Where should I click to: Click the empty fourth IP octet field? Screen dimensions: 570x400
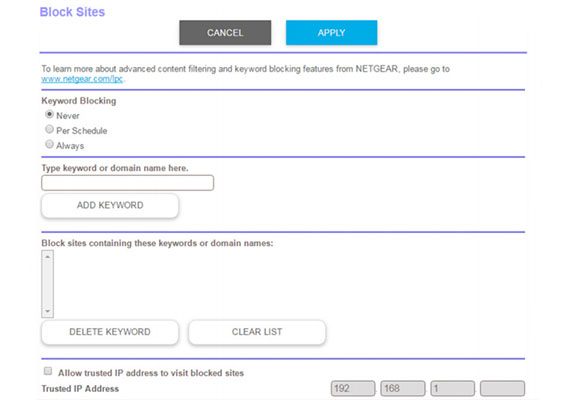pos(502,388)
